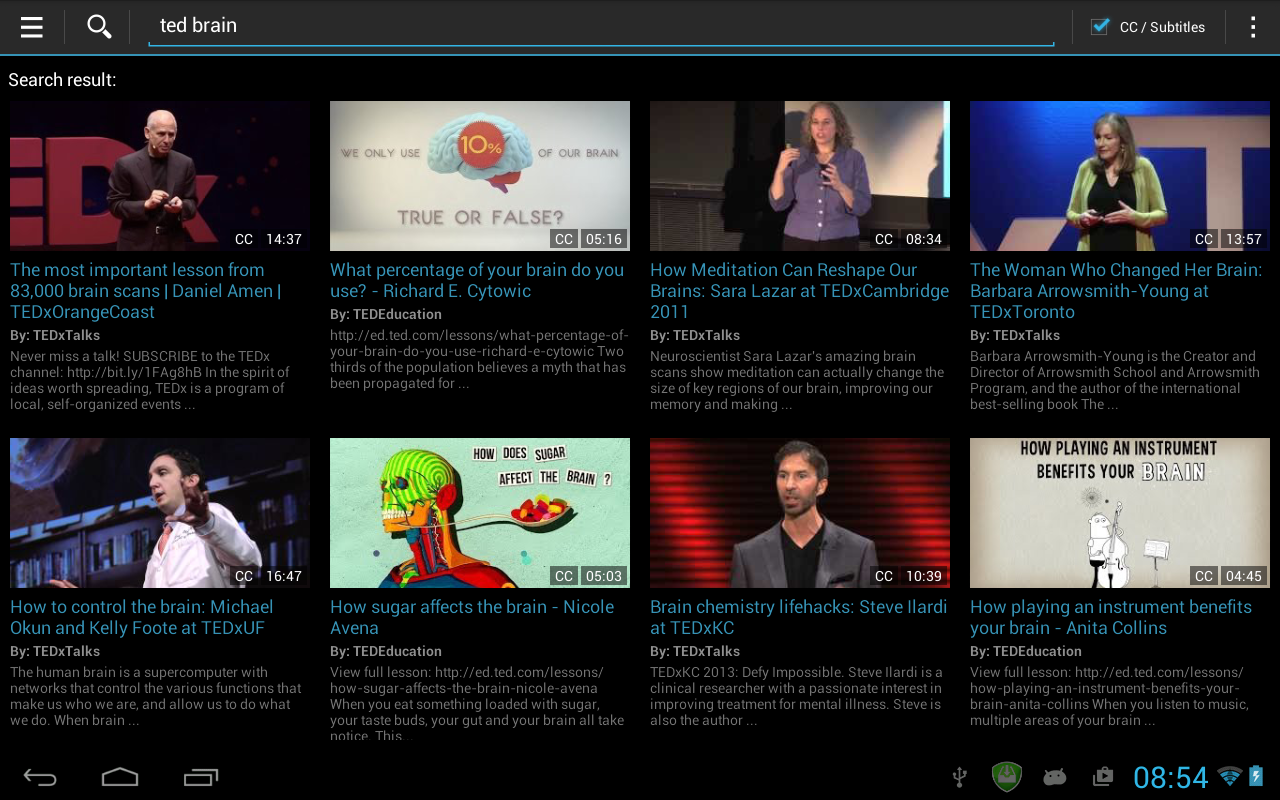The image size is (1280, 800).
Task: Play the instrument benefits brain thumbnail
Action: (1120, 513)
